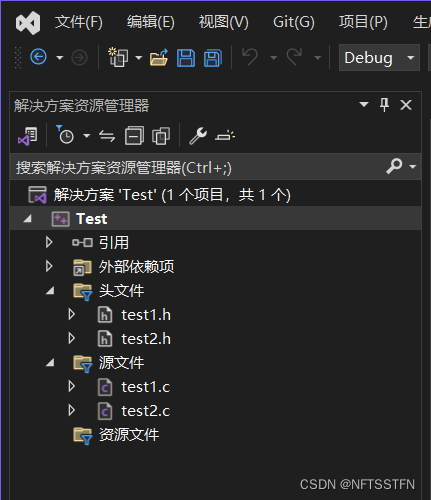
Task: Click the pending changes filter icon
Action: point(65,135)
